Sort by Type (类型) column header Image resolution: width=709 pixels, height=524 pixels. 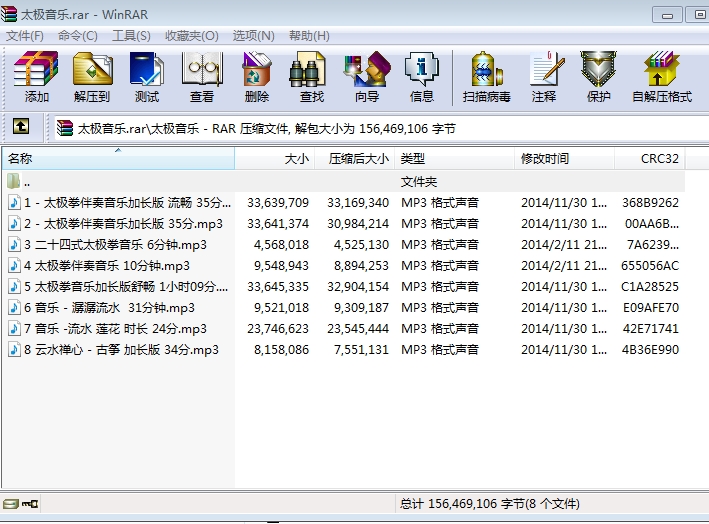point(454,159)
